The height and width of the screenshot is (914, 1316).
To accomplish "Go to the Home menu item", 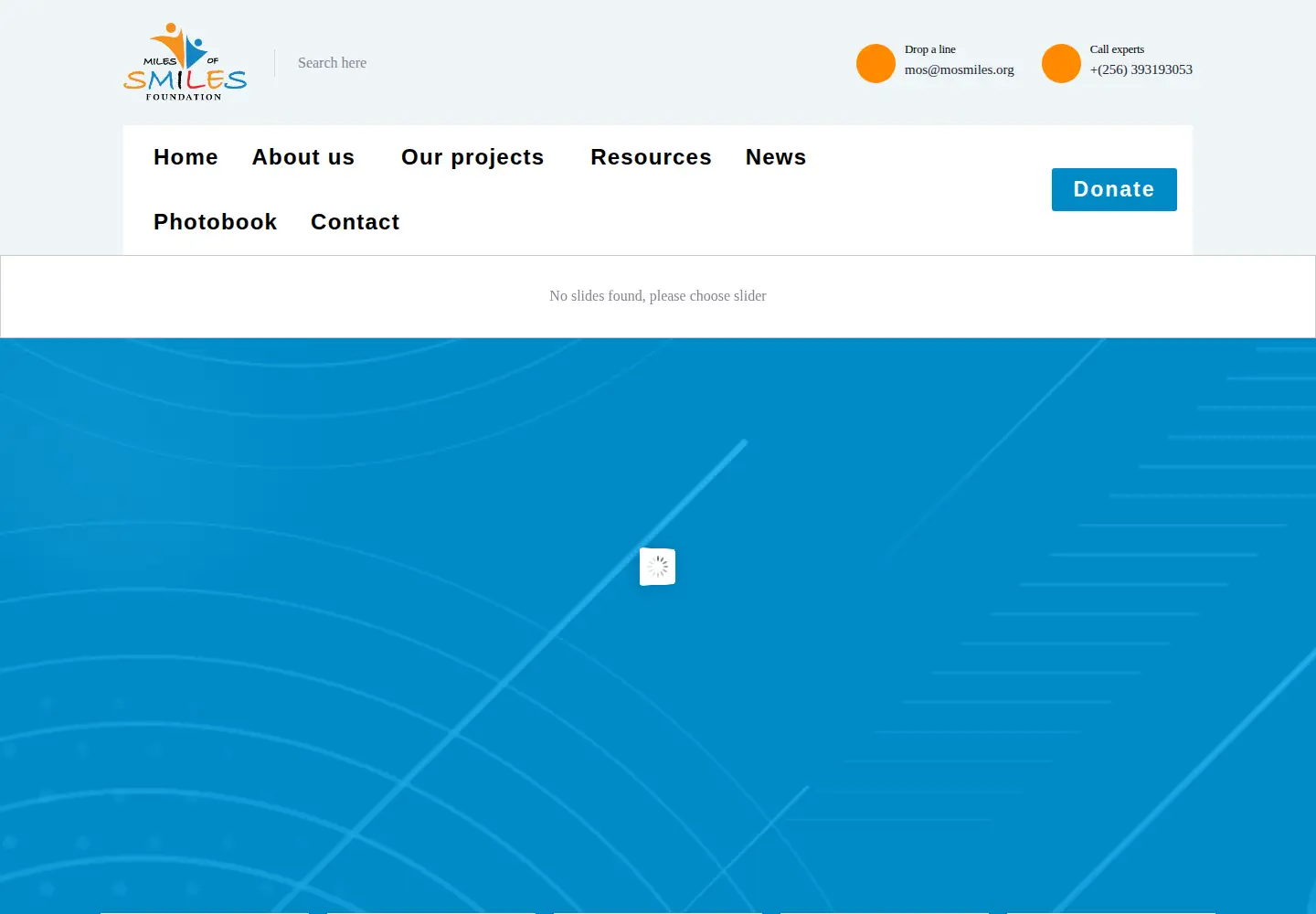I will (186, 157).
